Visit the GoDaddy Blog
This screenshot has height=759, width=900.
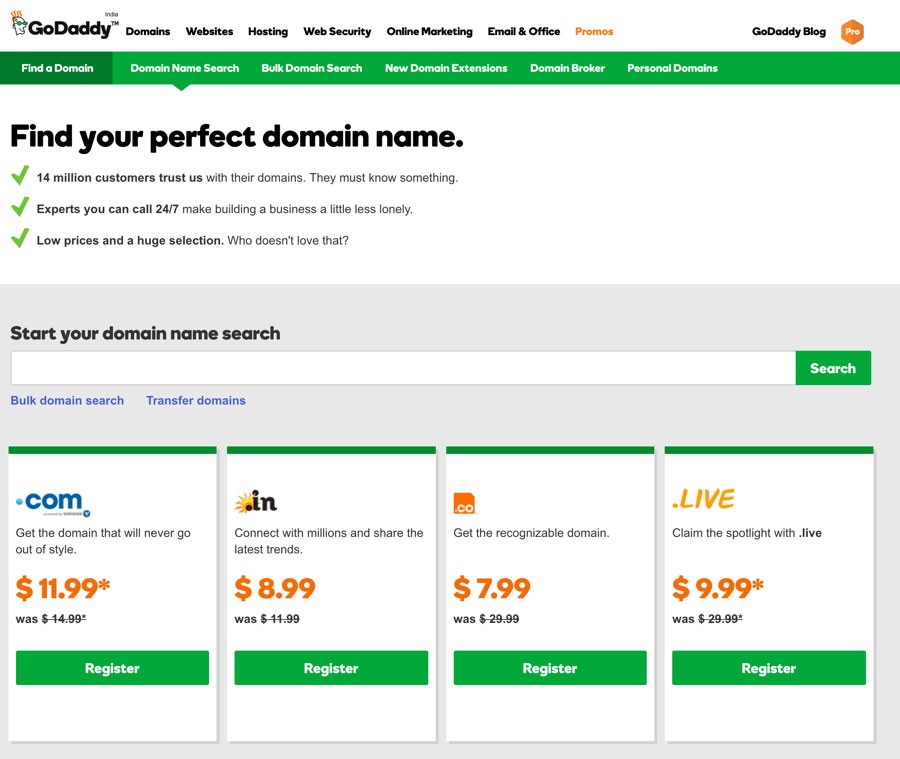[789, 31]
